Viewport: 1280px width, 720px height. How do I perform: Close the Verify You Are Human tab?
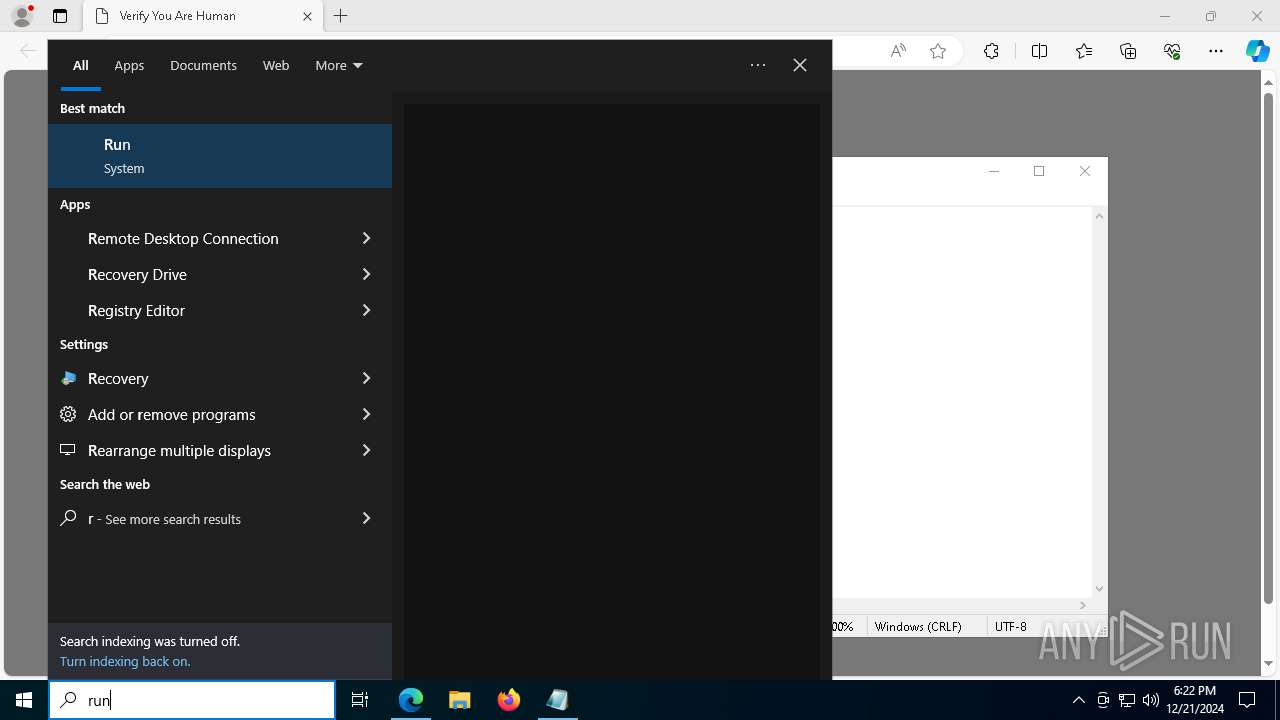[x=307, y=16]
